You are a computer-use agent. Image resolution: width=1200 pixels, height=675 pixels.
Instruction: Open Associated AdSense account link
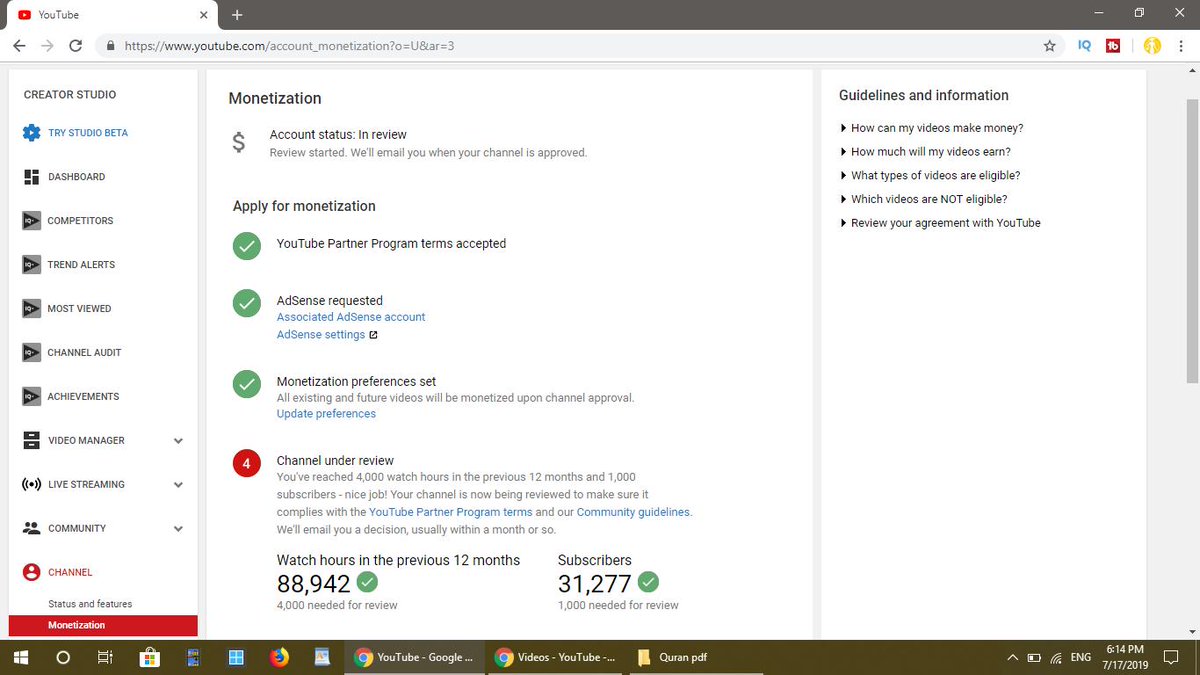coord(351,317)
